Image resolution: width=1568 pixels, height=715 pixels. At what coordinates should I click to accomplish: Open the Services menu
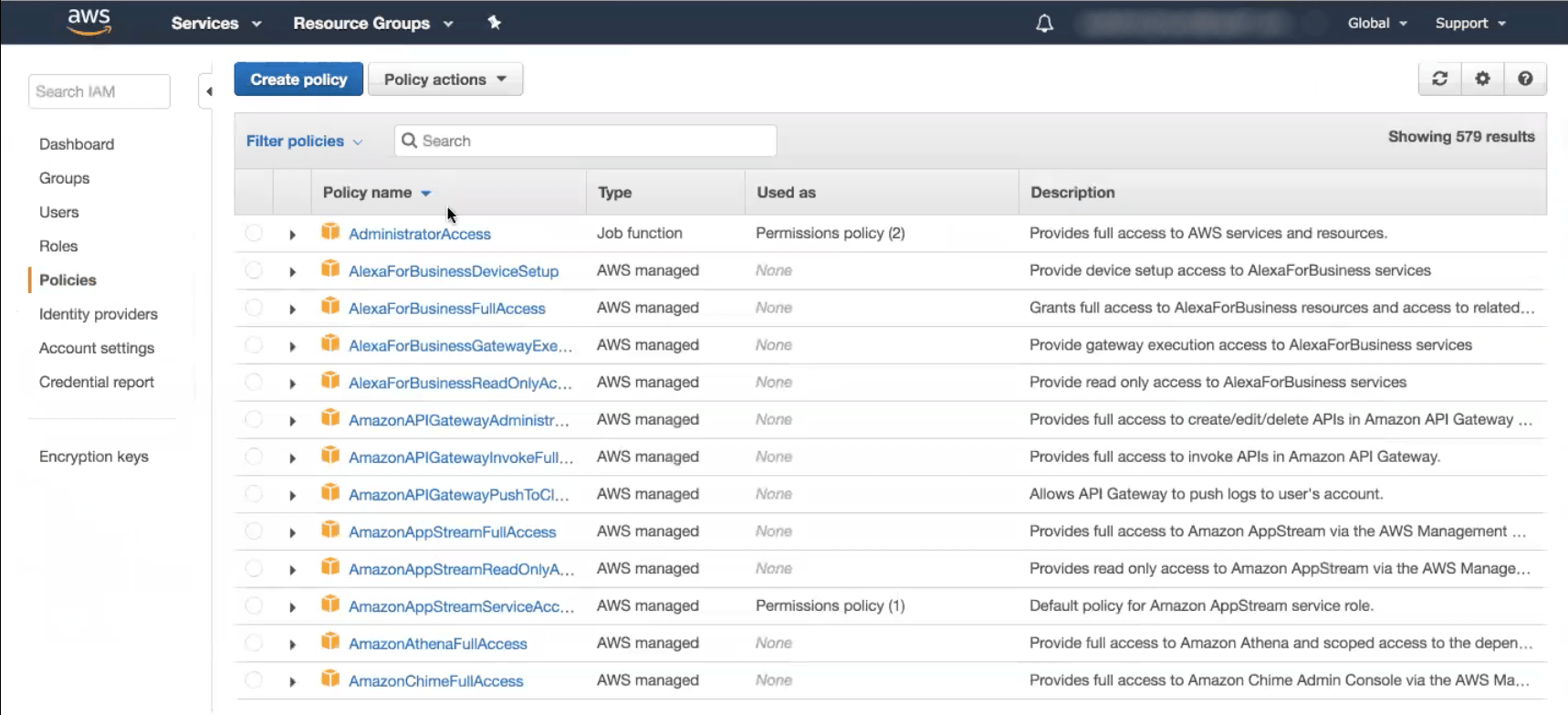tap(216, 23)
